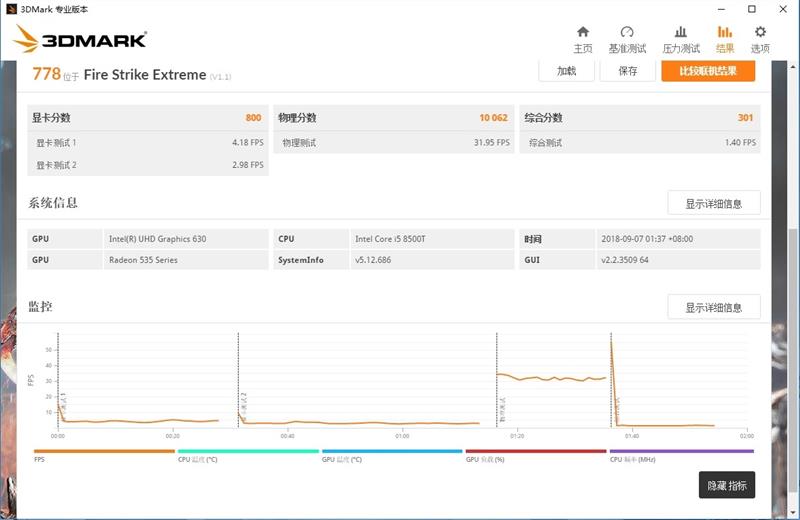Collapse indicators with 隐藏 指标 button
800x520 pixels.
point(726,485)
